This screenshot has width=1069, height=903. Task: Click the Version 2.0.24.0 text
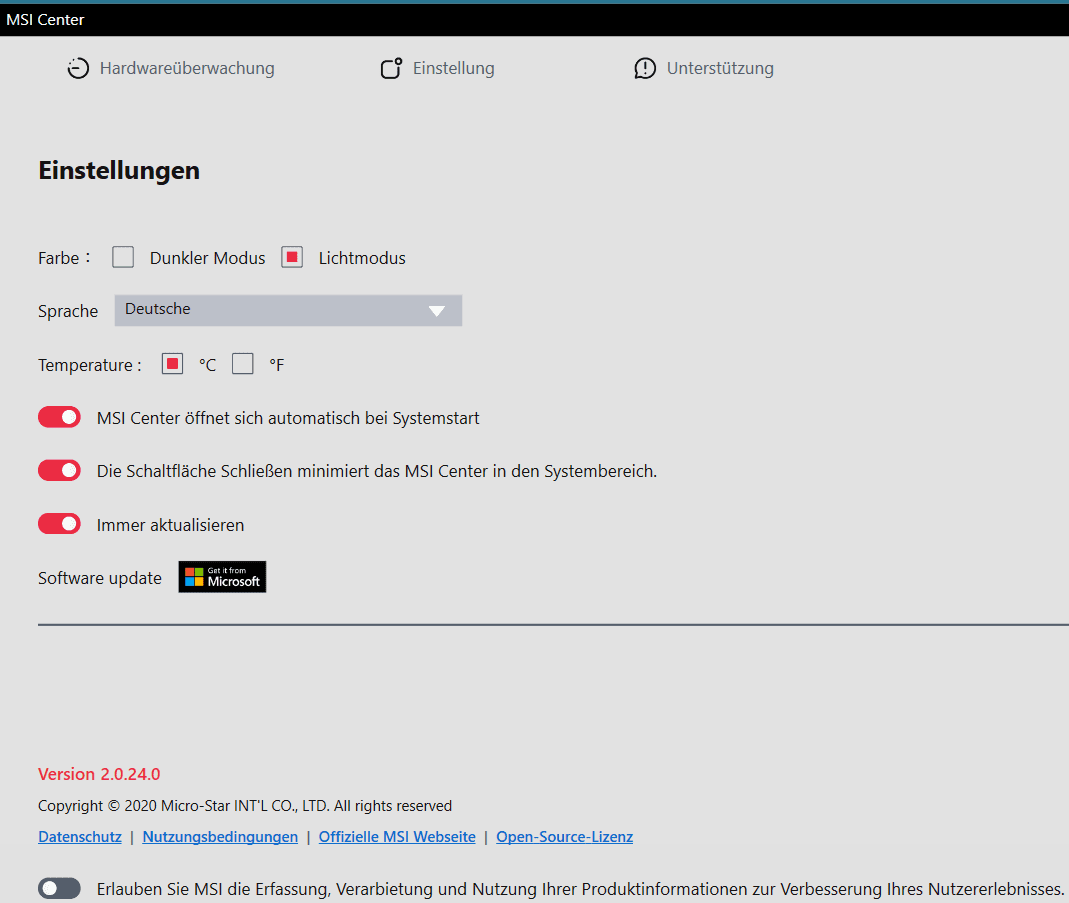(x=99, y=774)
